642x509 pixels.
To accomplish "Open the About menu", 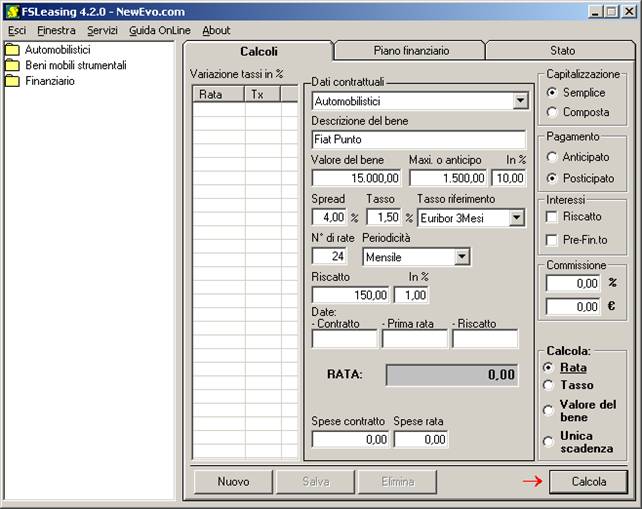I will [216, 31].
